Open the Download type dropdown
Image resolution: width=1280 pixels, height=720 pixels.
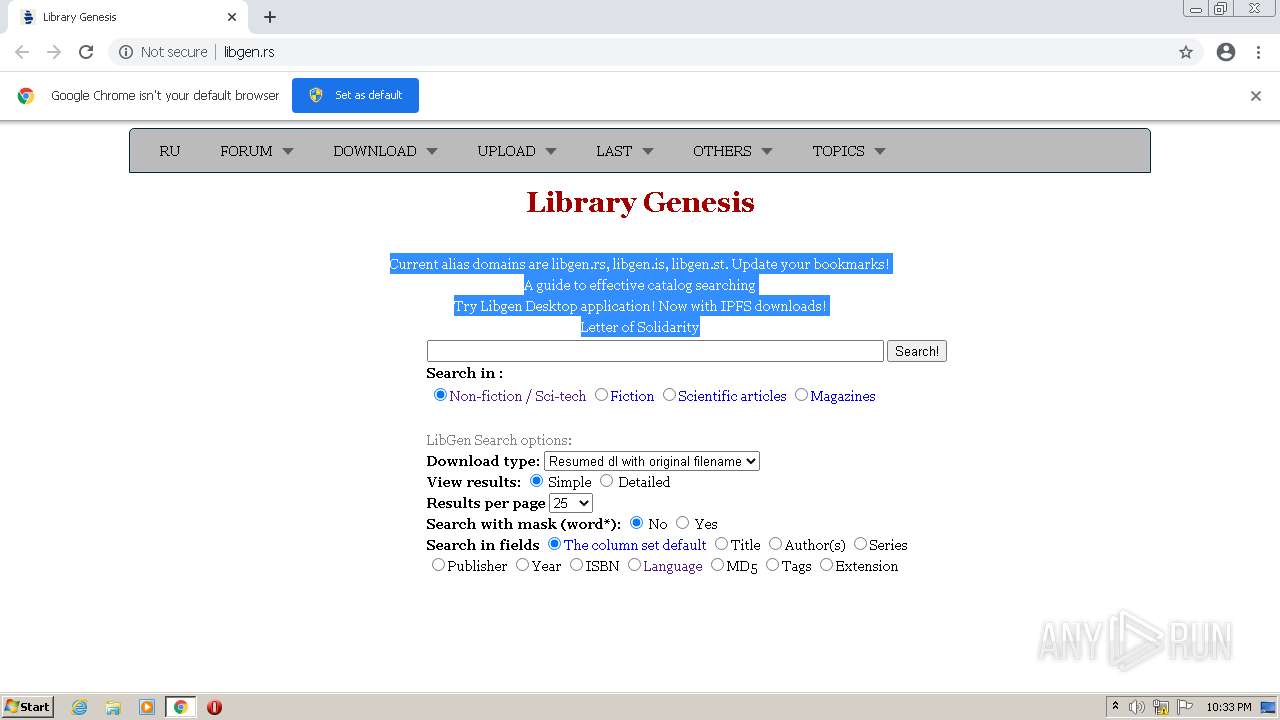coord(652,461)
